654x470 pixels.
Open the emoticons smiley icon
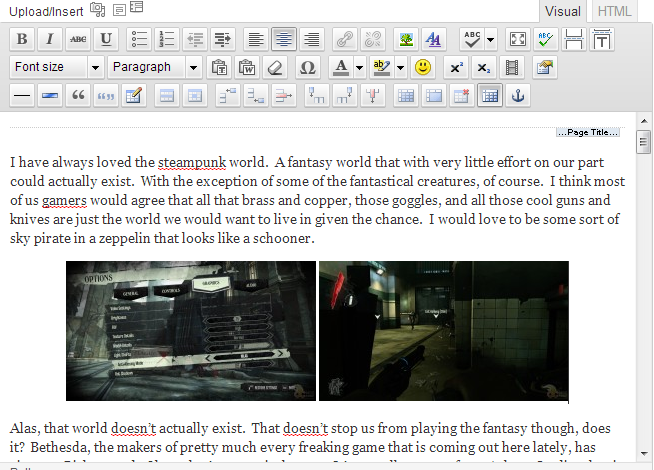point(423,67)
